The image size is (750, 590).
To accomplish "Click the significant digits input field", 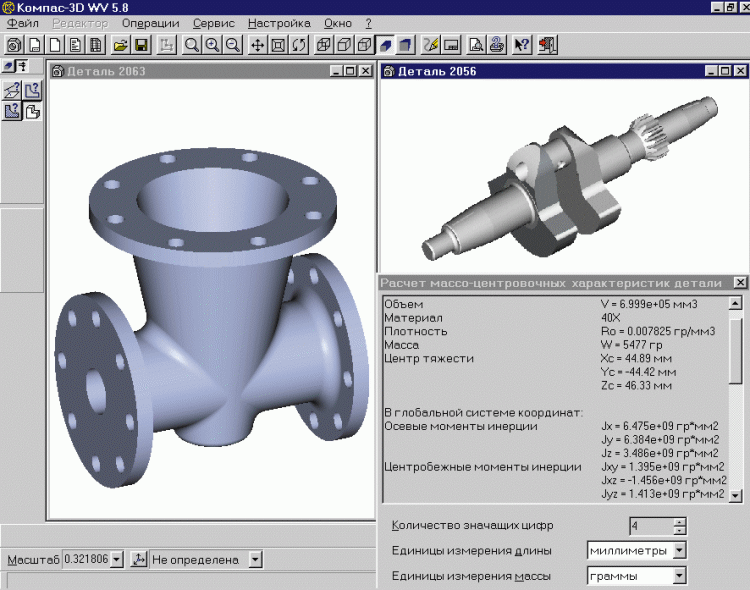I will tap(651, 526).
